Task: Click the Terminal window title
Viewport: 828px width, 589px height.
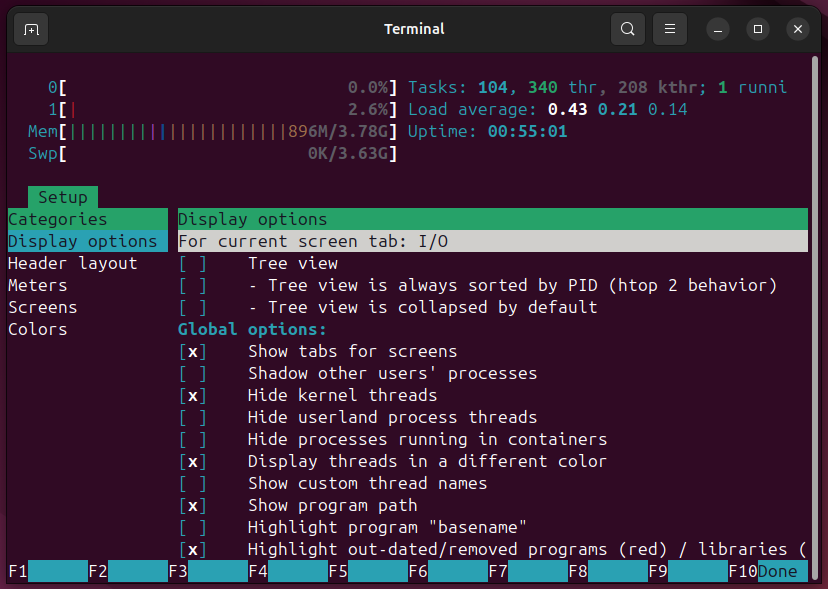Action: [414, 29]
